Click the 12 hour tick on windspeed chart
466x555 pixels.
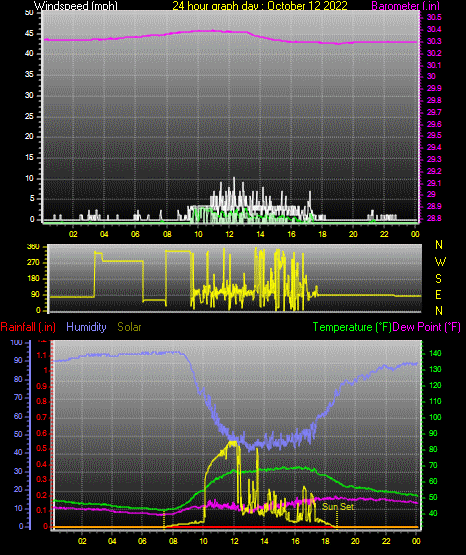(229, 234)
